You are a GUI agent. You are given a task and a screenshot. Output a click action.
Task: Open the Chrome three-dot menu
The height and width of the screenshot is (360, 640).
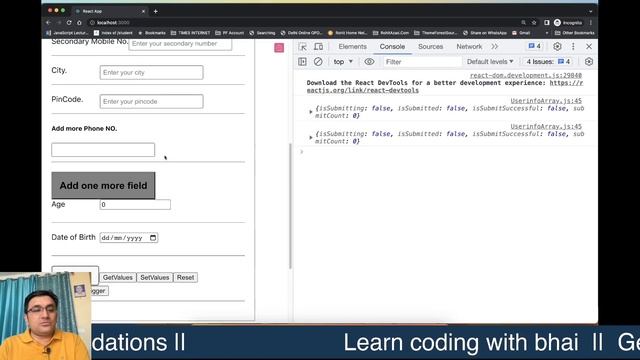tap(591, 23)
